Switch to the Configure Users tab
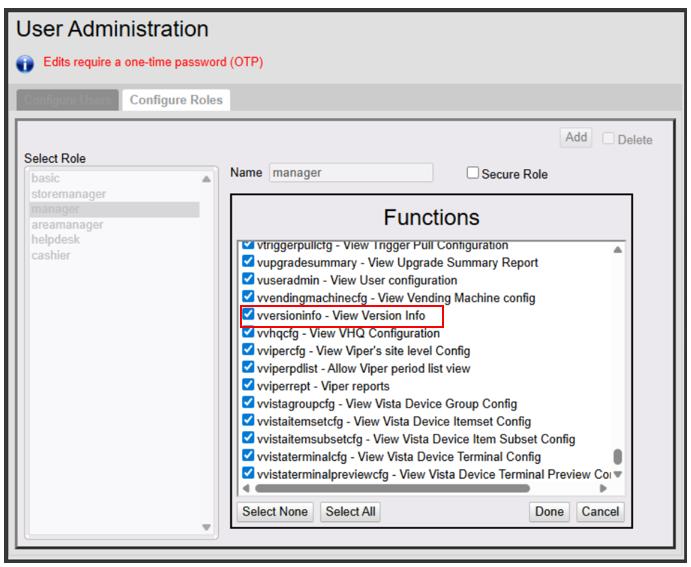The width and height of the screenshot is (691, 567). [67, 100]
